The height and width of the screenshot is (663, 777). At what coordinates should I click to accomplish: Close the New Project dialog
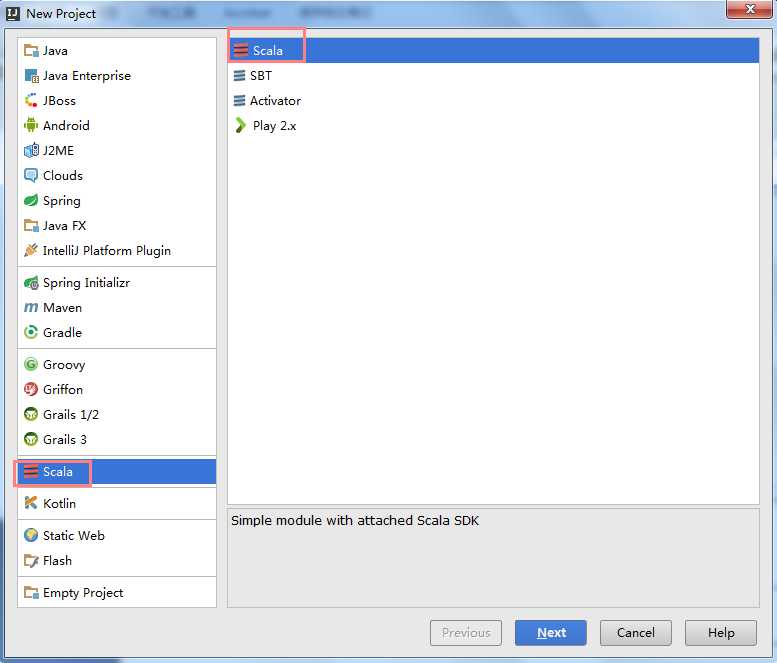749,9
